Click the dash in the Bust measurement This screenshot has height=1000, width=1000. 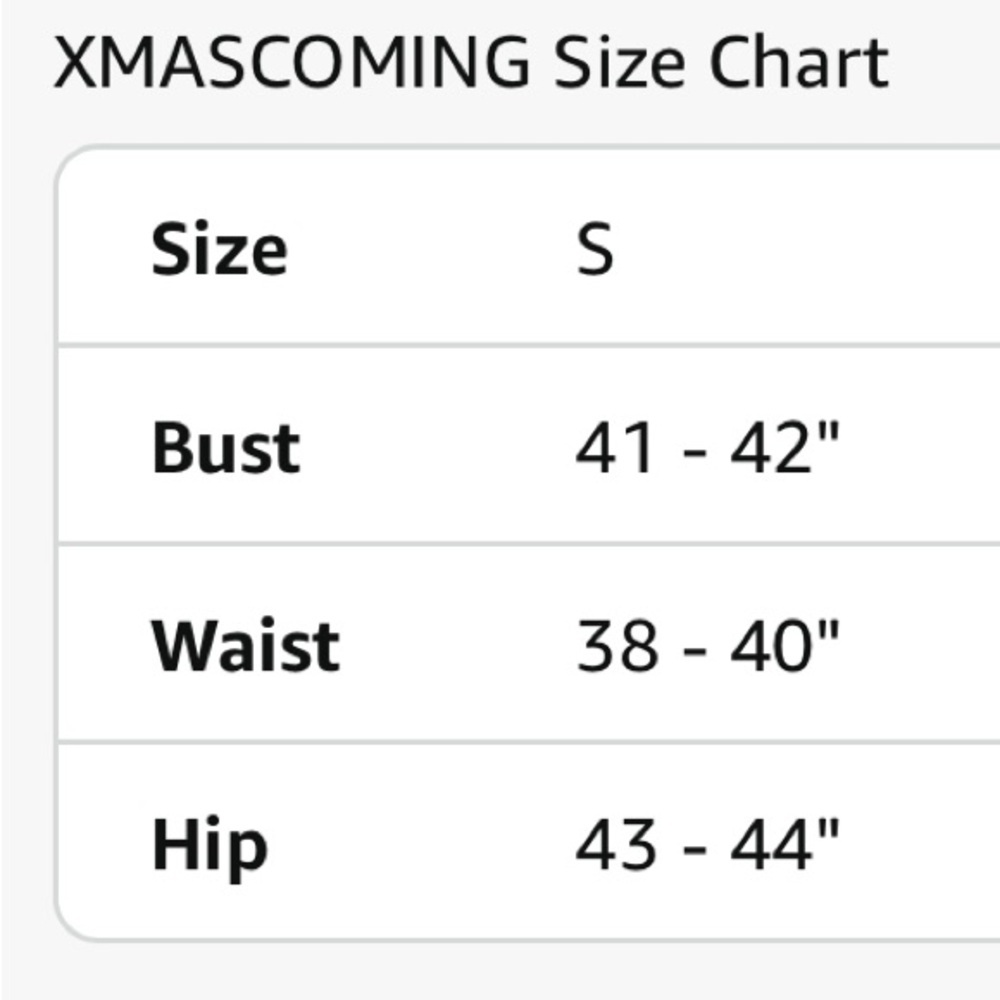tap(693, 452)
